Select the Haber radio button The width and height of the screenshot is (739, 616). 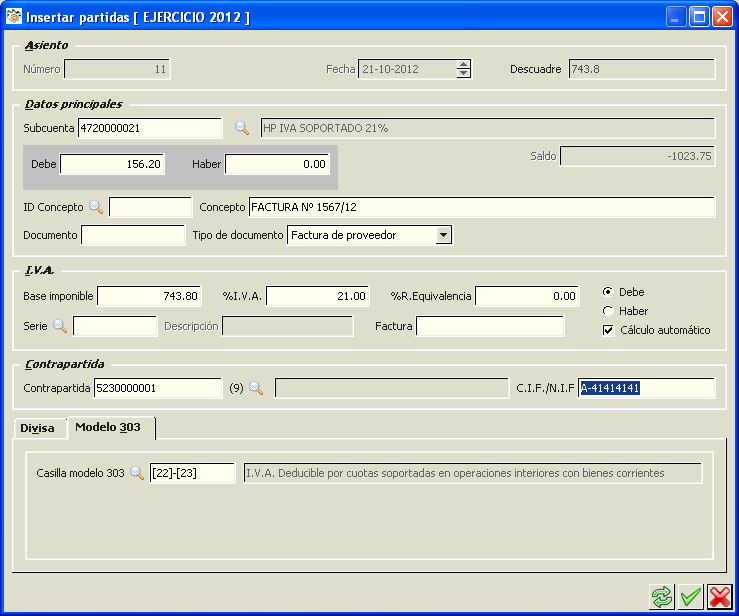[608, 311]
